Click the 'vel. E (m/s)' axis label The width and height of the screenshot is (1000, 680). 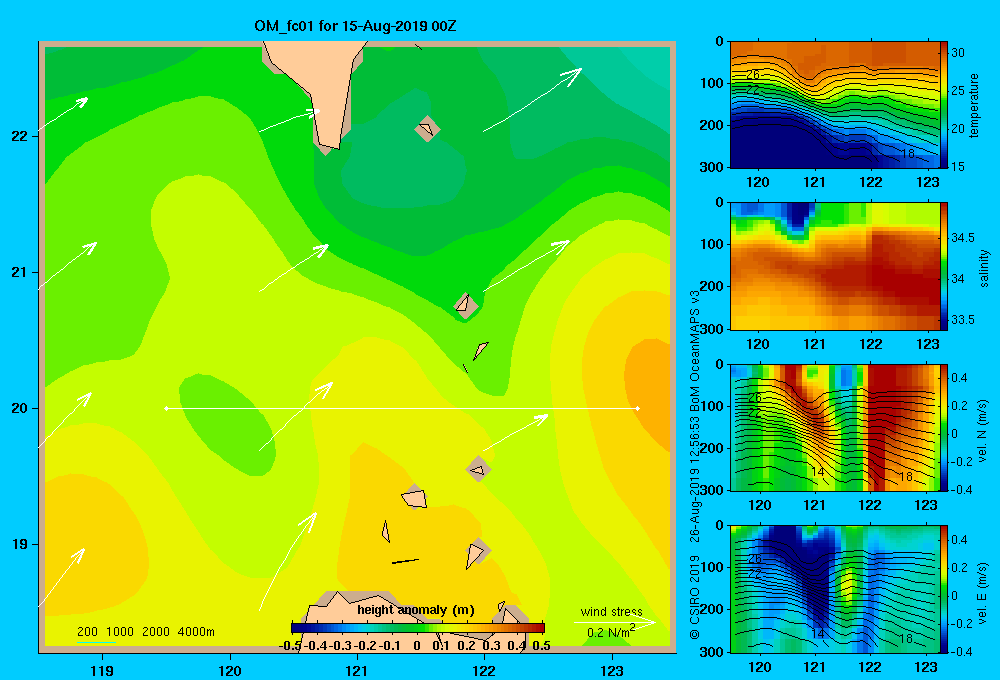983,592
